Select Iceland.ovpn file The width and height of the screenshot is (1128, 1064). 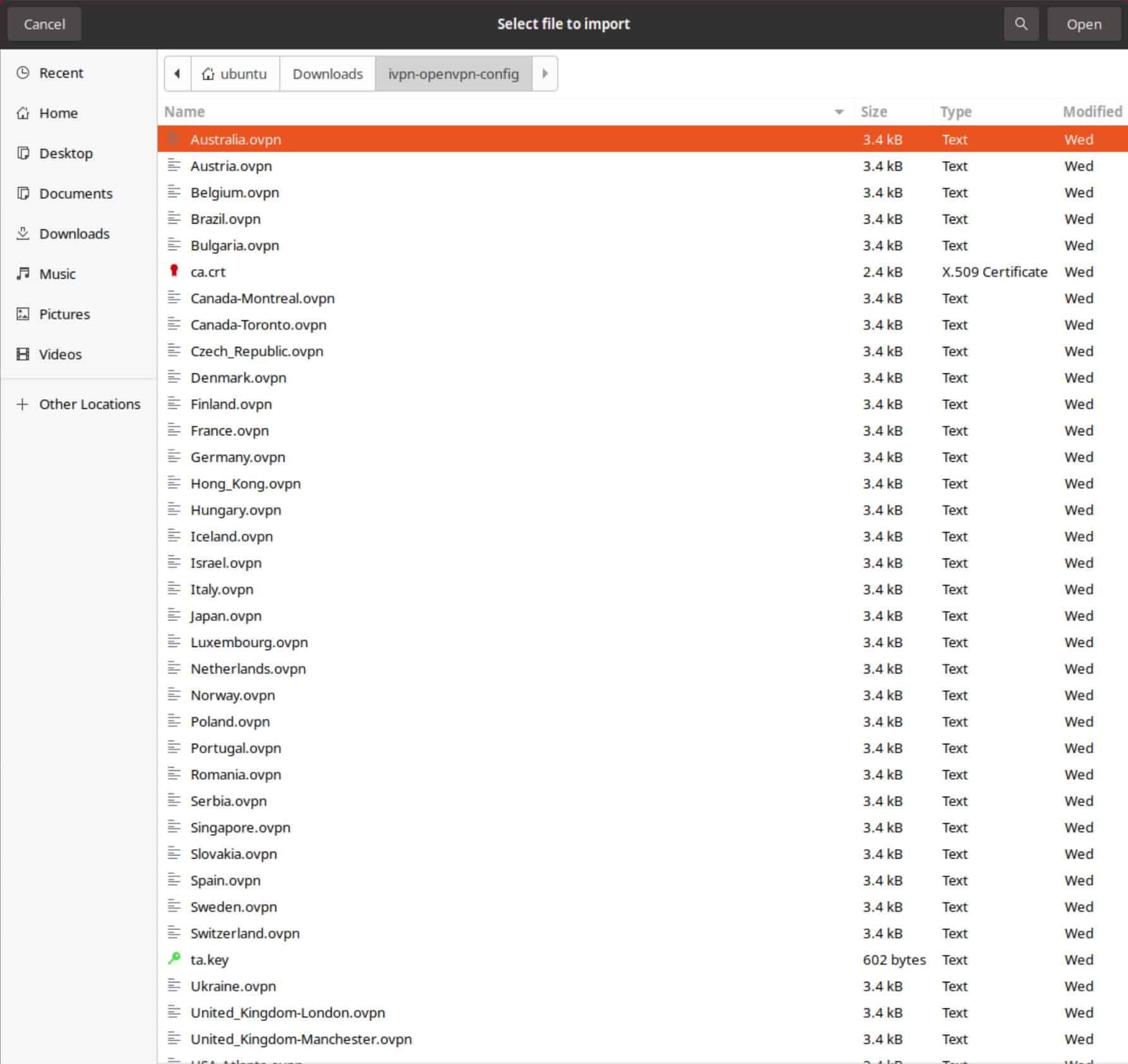[642, 536]
